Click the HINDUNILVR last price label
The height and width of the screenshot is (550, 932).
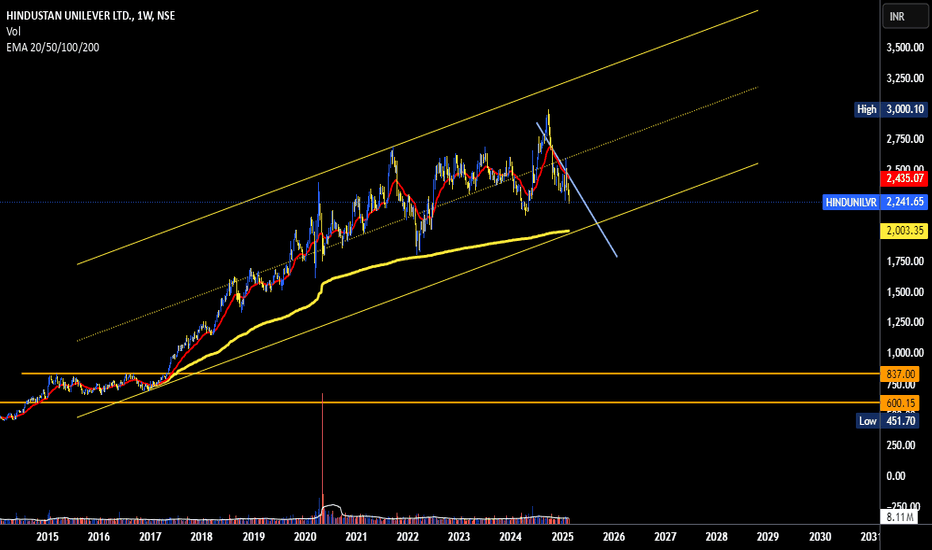(x=875, y=202)
